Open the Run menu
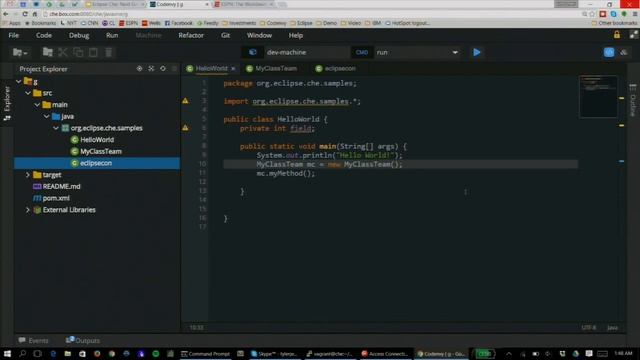This screenshot has height=360, width=640. coord(112,35)
